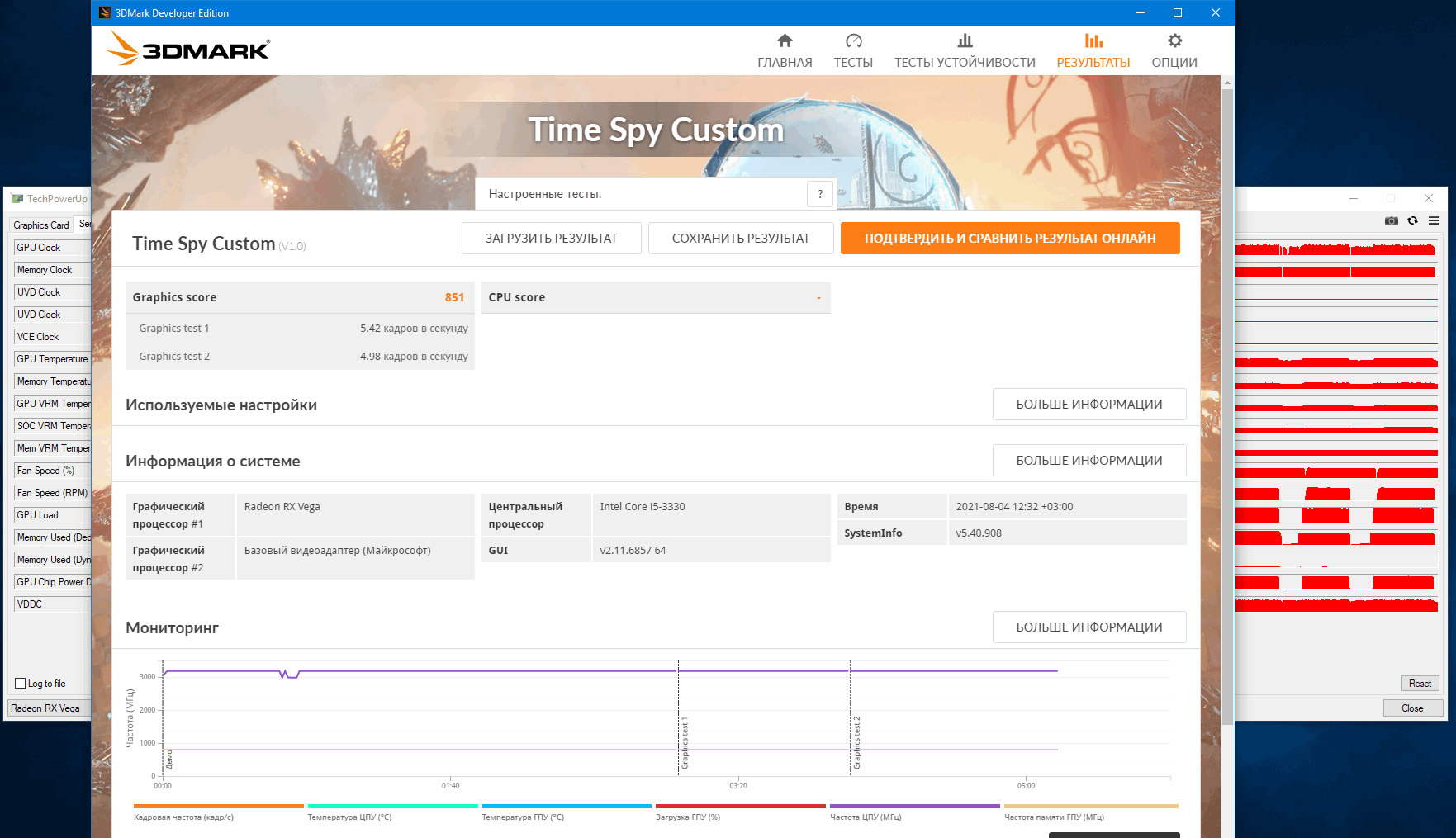
Task: Click Fan Speed (%) sensor in GPU-Z
Action: click(52, 471)
